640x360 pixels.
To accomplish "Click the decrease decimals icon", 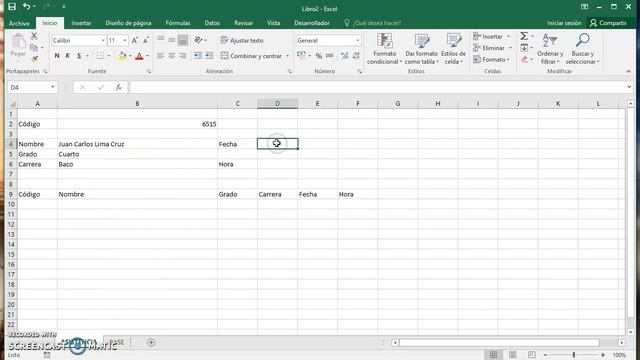I will coord(356,56).
